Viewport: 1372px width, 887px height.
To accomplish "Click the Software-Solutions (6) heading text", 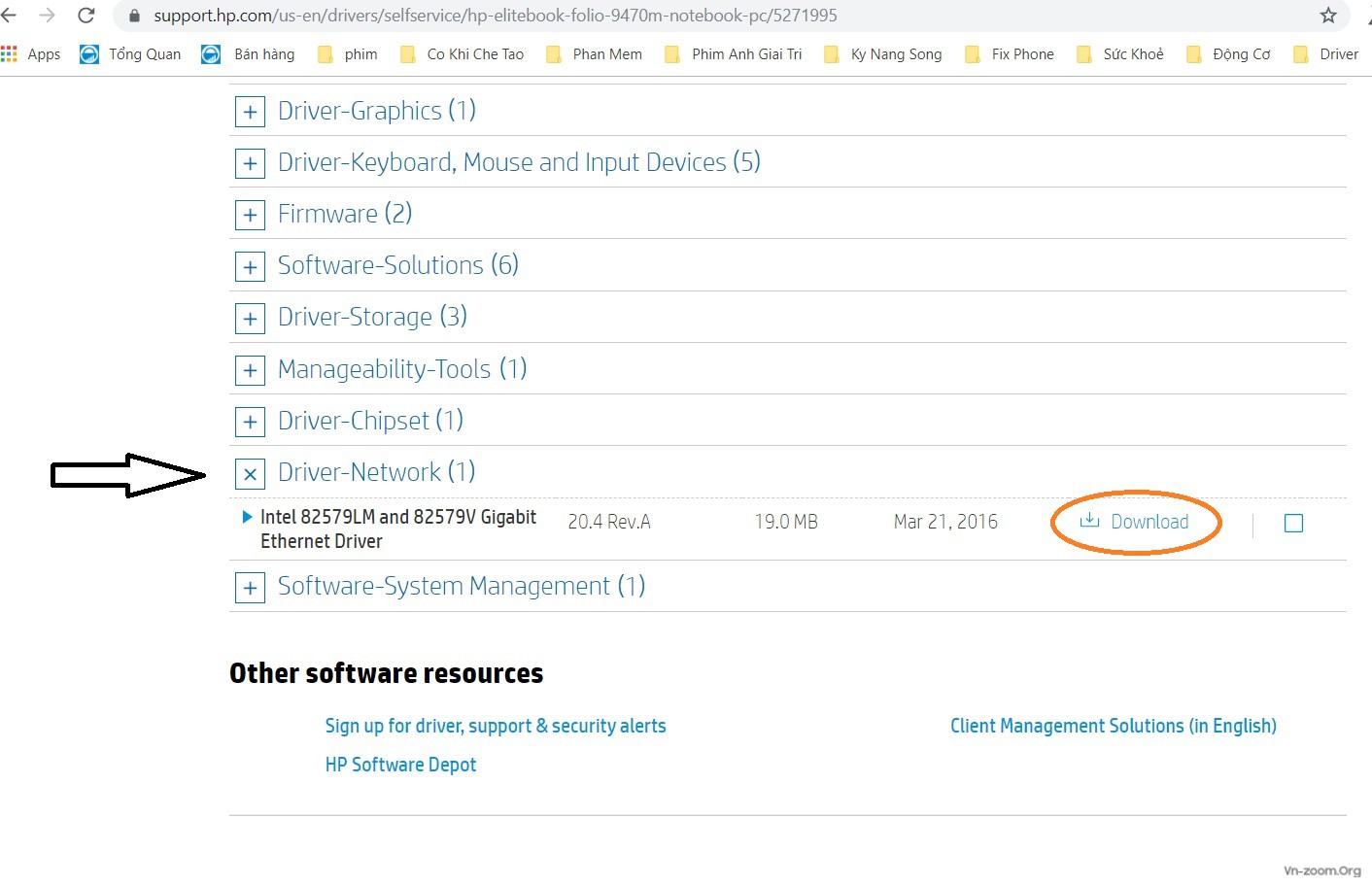I will coord(398,265).
